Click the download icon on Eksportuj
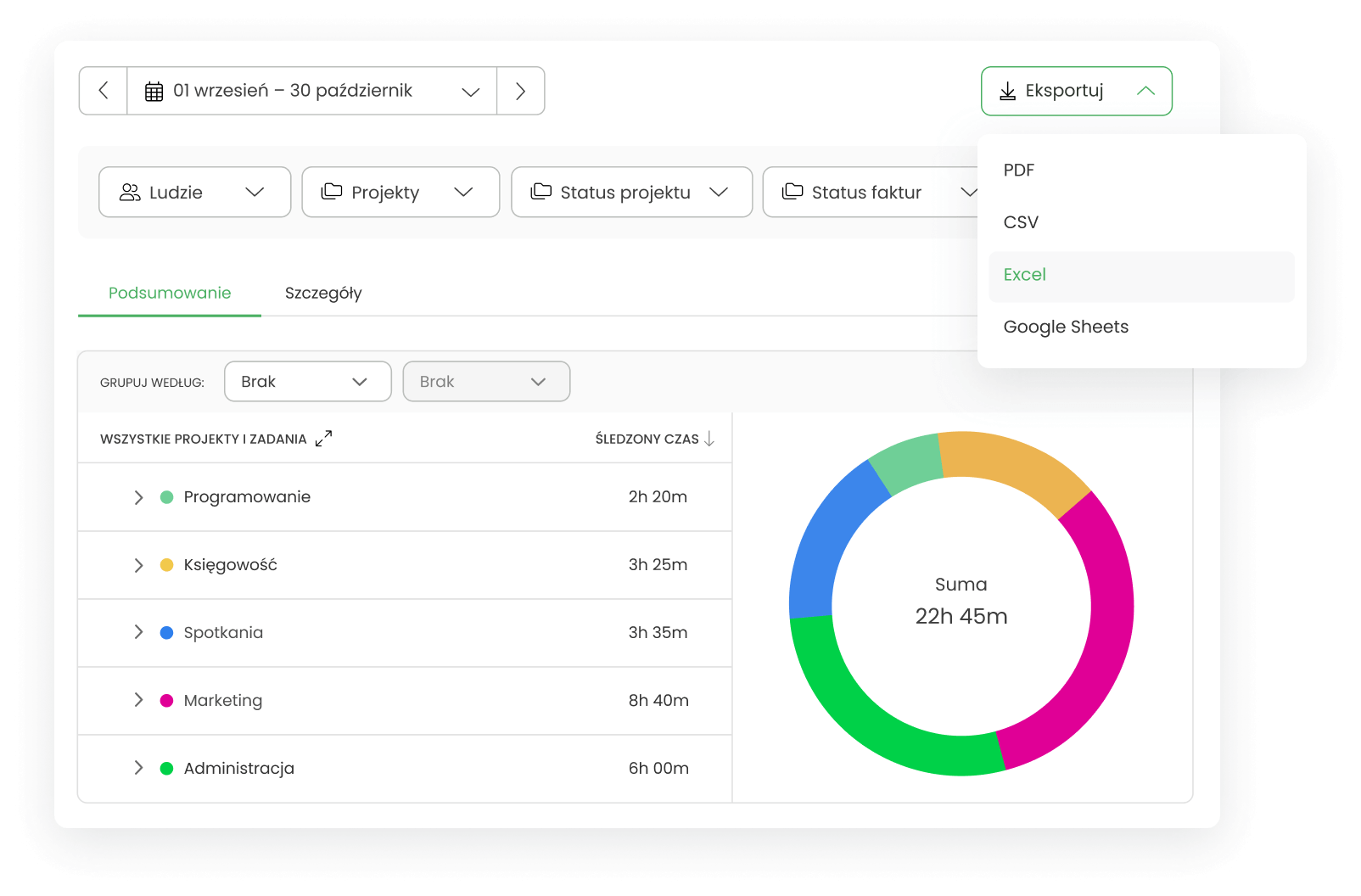The height and width of the screenshot is (896, 1361). pos(1007,92)
